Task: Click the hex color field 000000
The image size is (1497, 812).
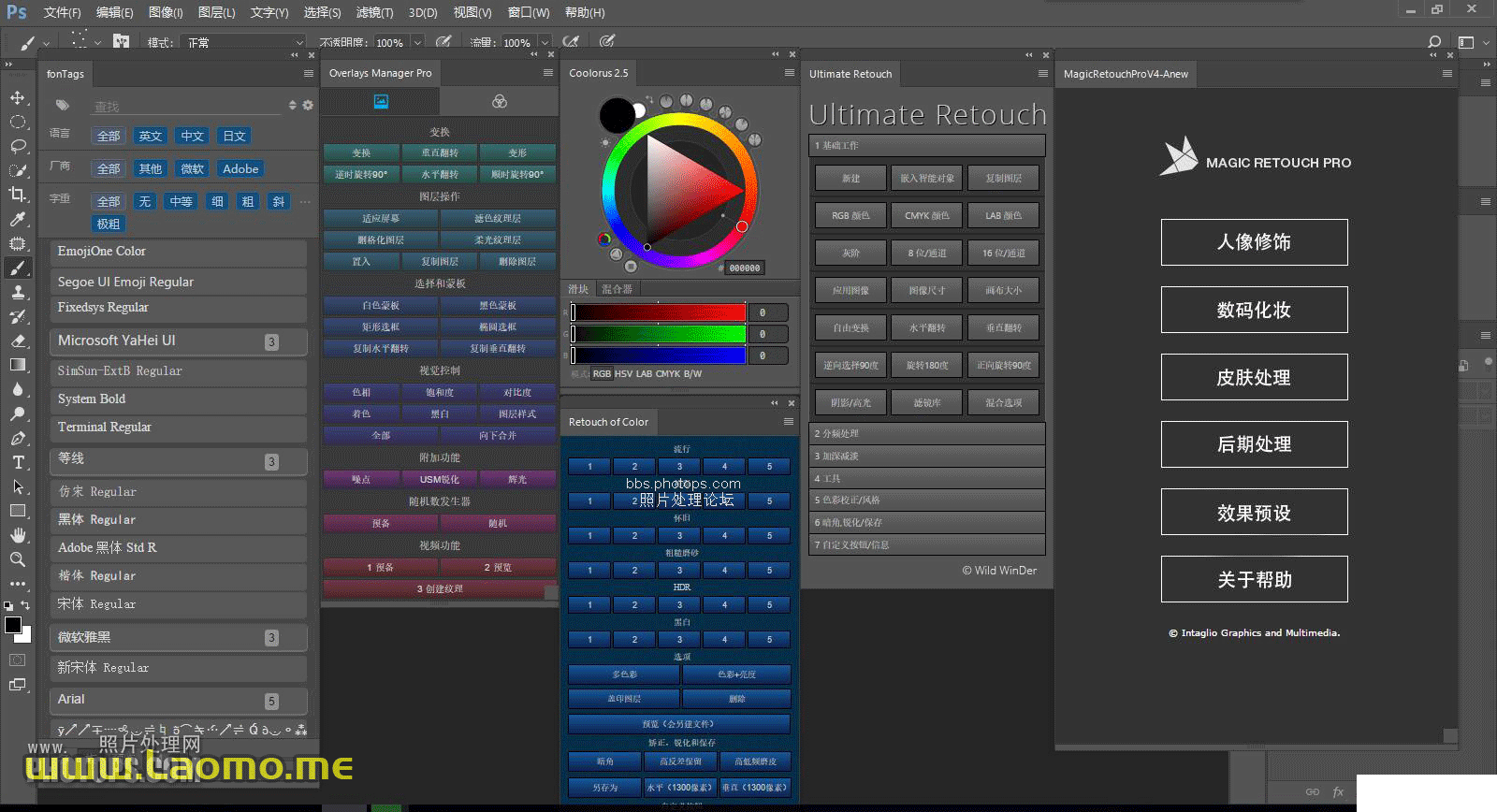Action: click(x=744, y=268)
